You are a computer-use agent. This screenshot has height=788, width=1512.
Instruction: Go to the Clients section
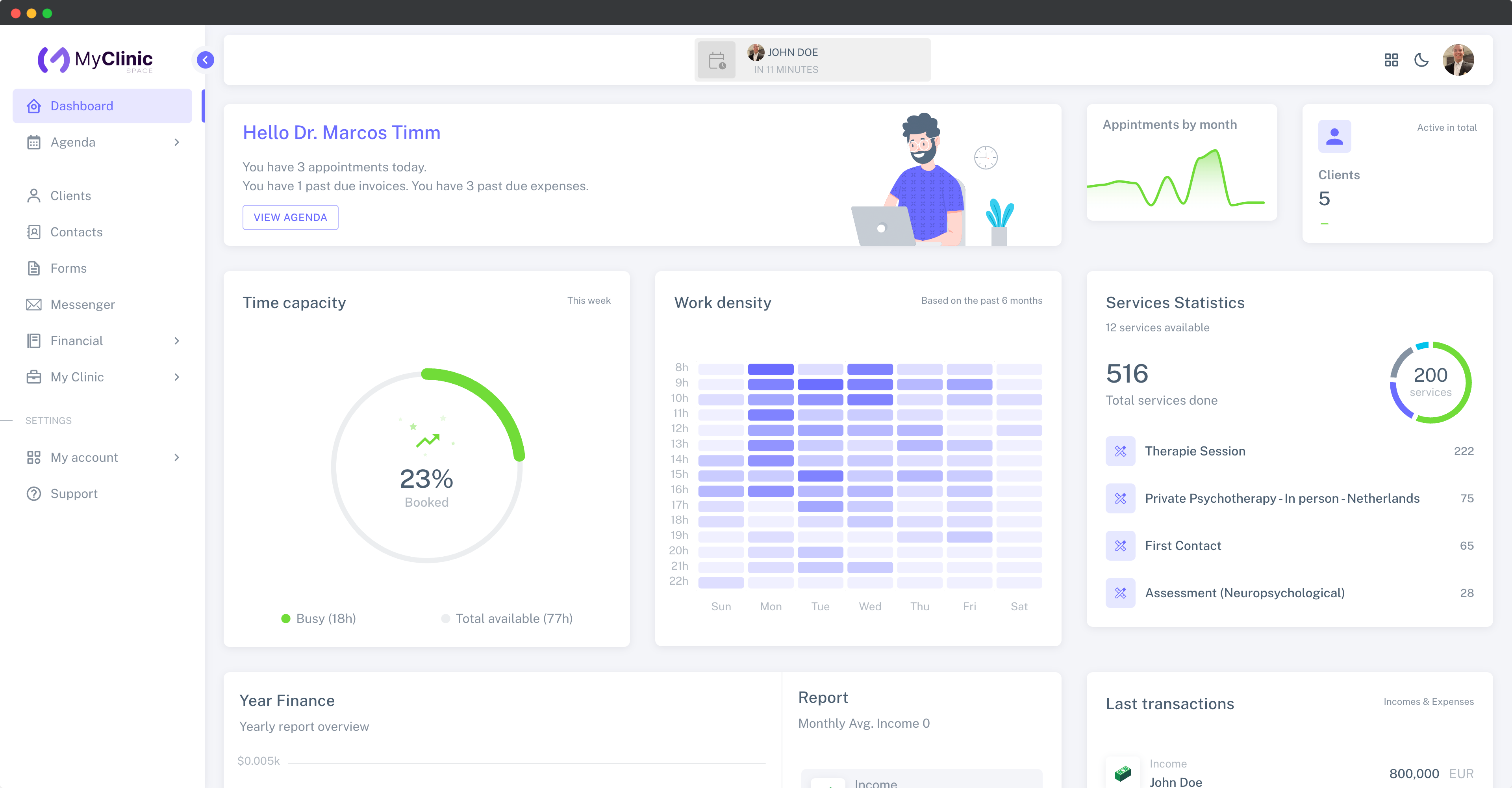tap(70, 195)
